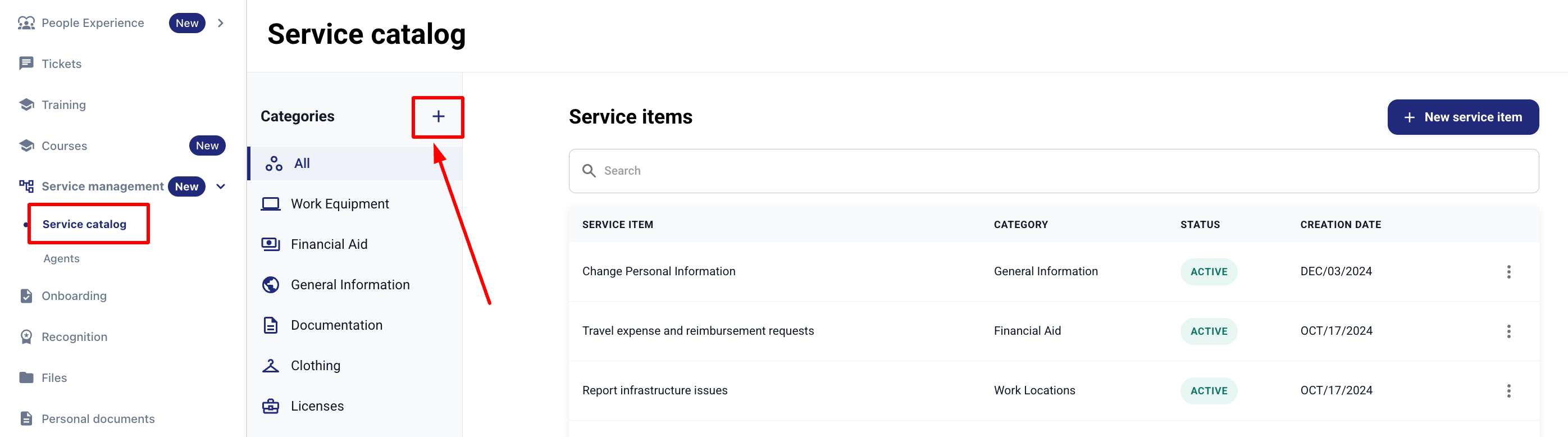Open the Service catalog link
Image resolution: width=1568 pixels, height=437 pixels.
click(x=85, y=224)
